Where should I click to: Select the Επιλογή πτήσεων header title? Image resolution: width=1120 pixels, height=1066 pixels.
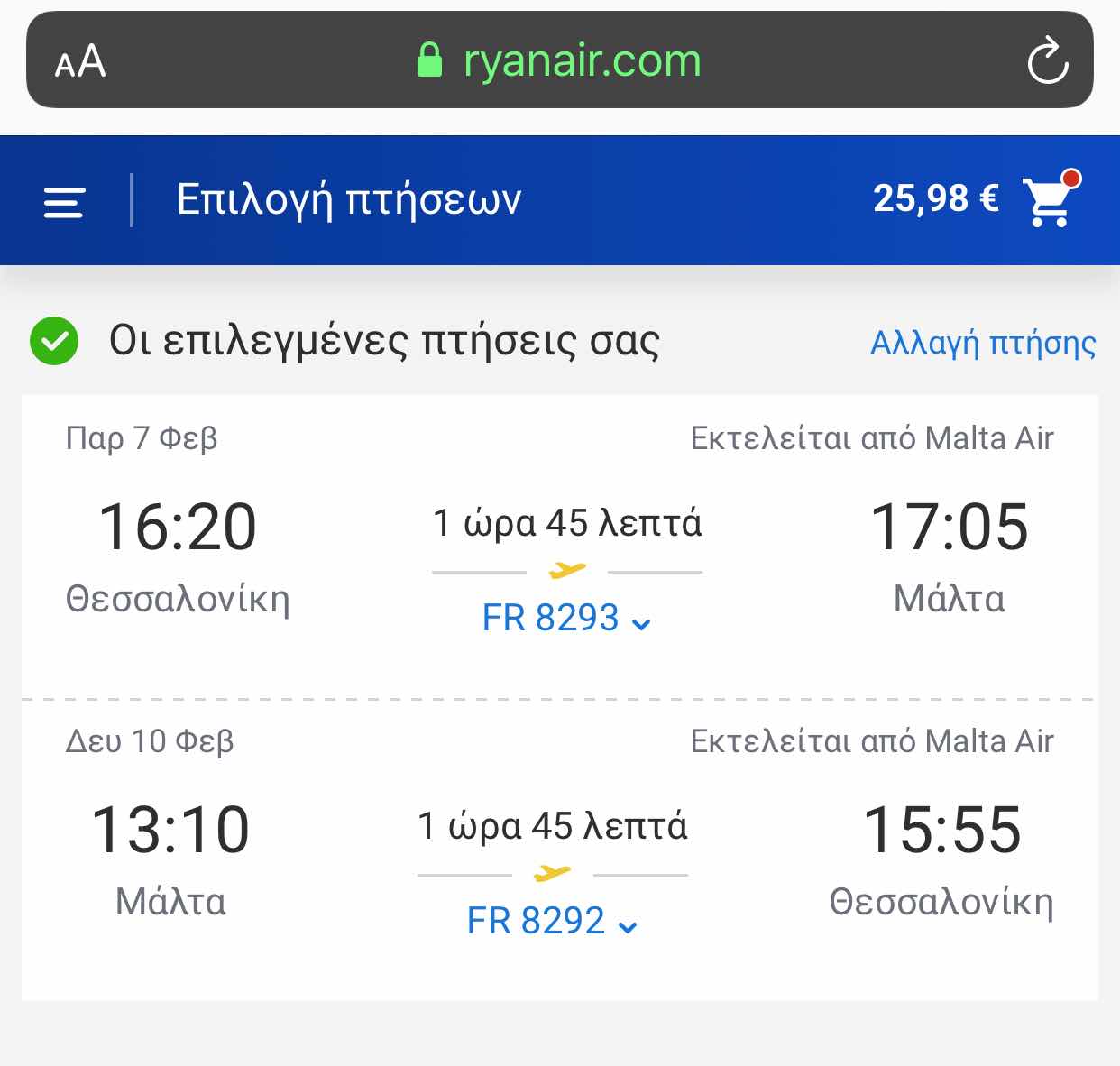tap(349, 199)
